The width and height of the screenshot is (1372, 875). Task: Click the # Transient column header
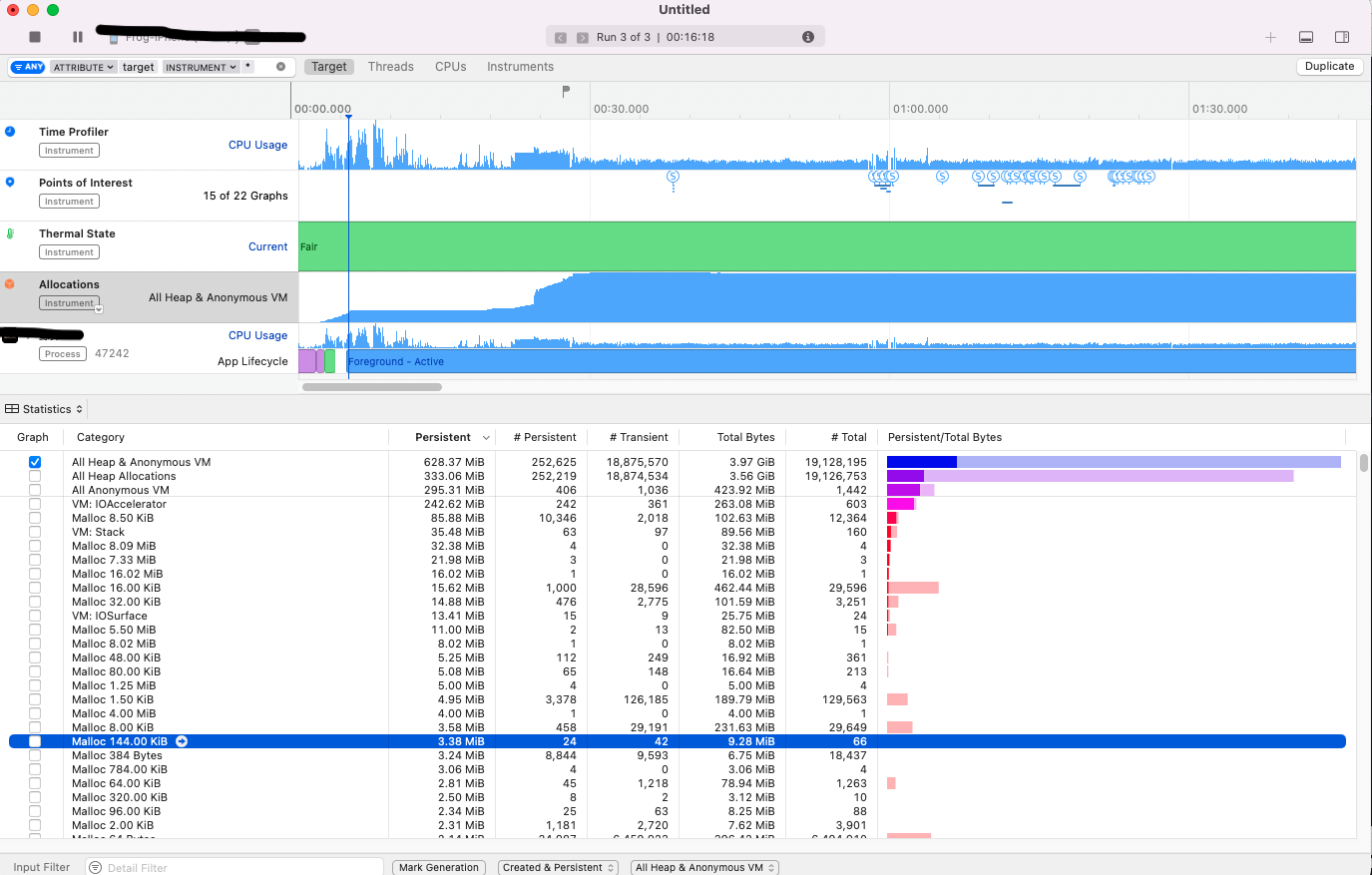click(x=639, y=437)
